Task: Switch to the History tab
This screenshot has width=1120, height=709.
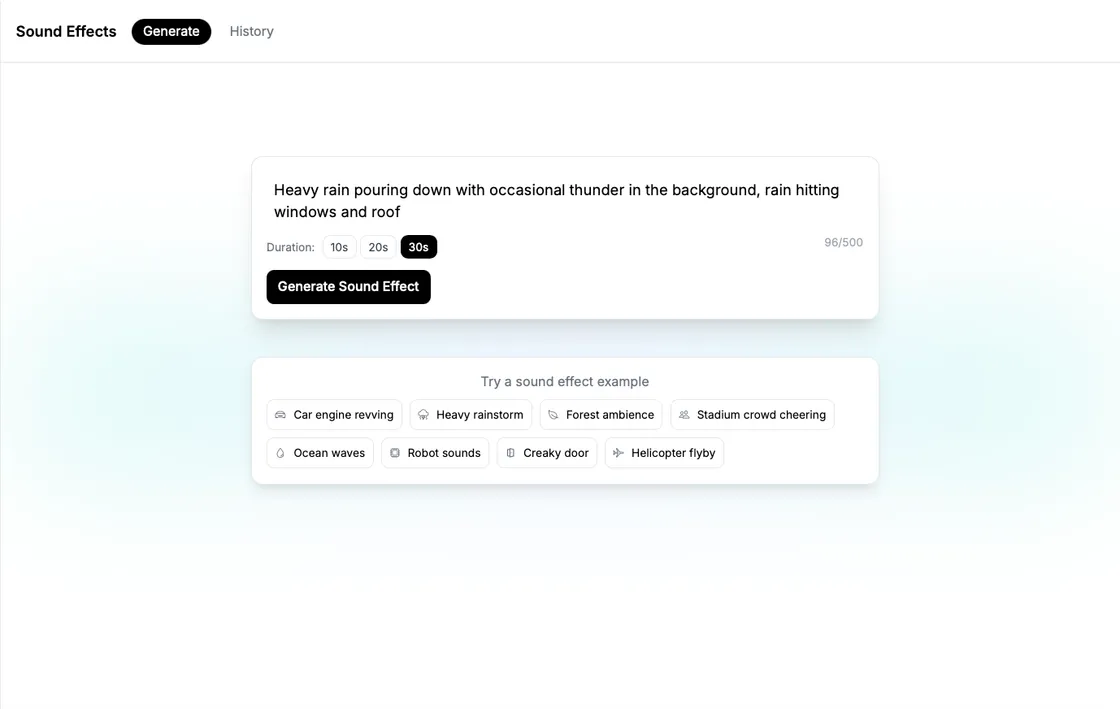Action: point(251,32)
